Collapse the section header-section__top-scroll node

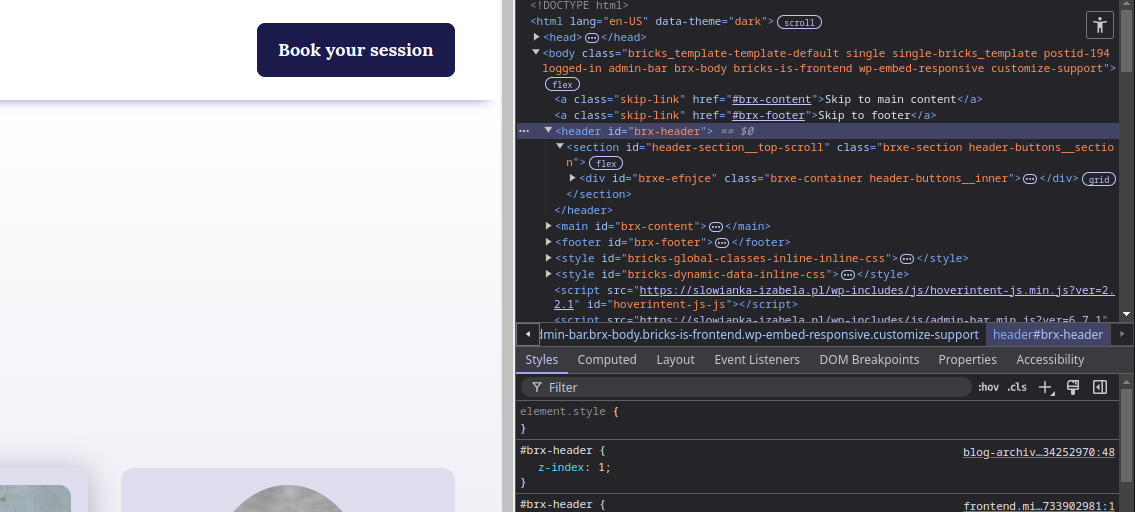pyautogui.click(x=560, y=146)
